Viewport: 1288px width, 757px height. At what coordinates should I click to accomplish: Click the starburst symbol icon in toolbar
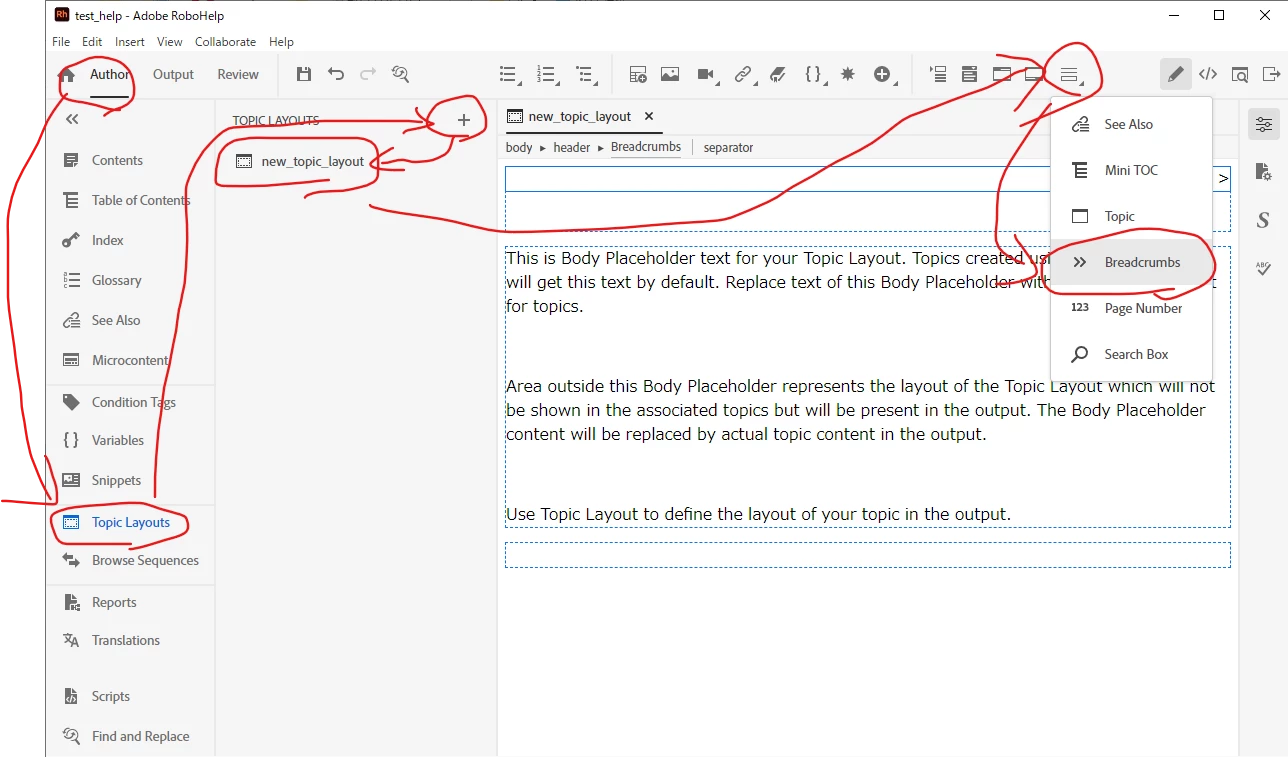click(x=848, y=74)
